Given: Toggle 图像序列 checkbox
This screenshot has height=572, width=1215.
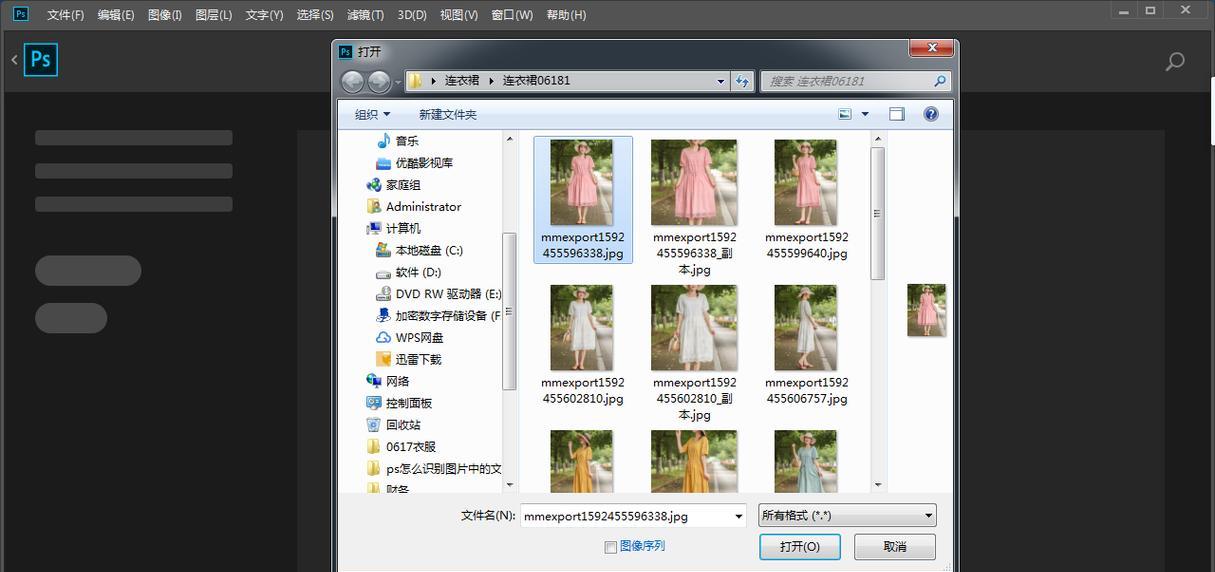Looking at the screenshot, I should click(610, 547).
